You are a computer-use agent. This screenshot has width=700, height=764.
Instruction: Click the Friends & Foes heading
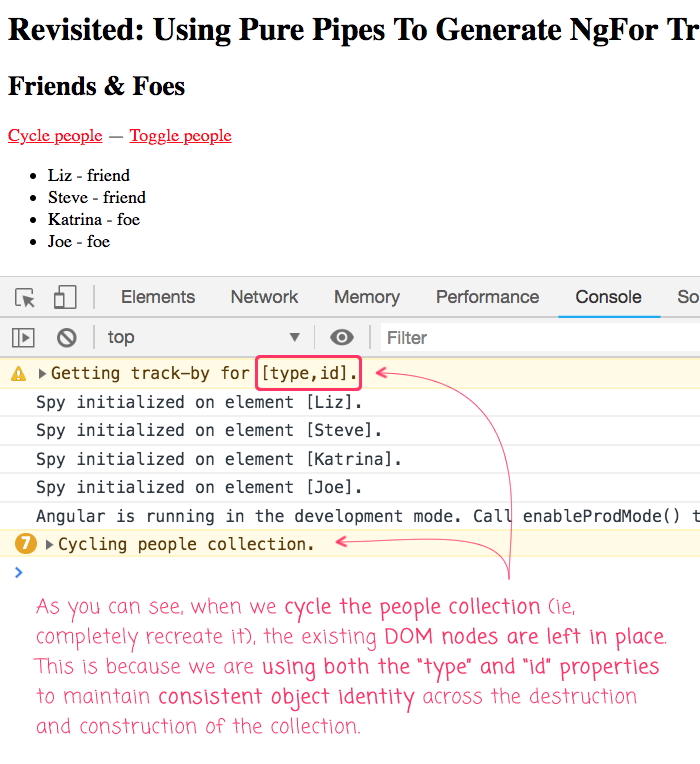[x=96, y=86]
